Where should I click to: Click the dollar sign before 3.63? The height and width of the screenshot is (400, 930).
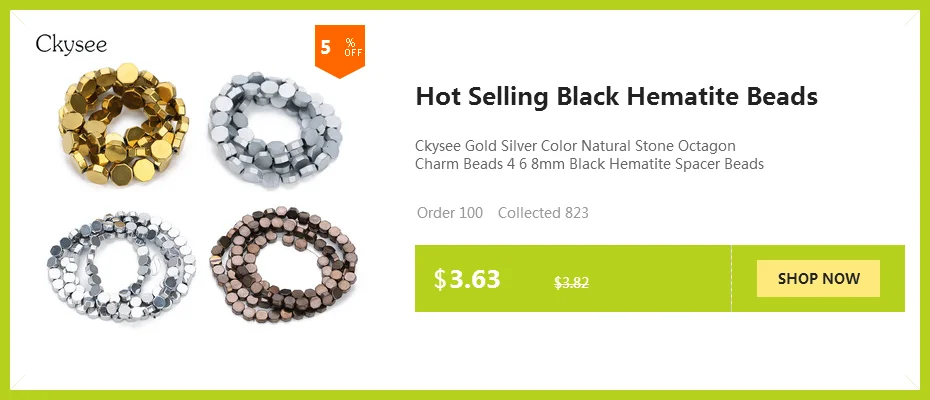pos(439,279)
